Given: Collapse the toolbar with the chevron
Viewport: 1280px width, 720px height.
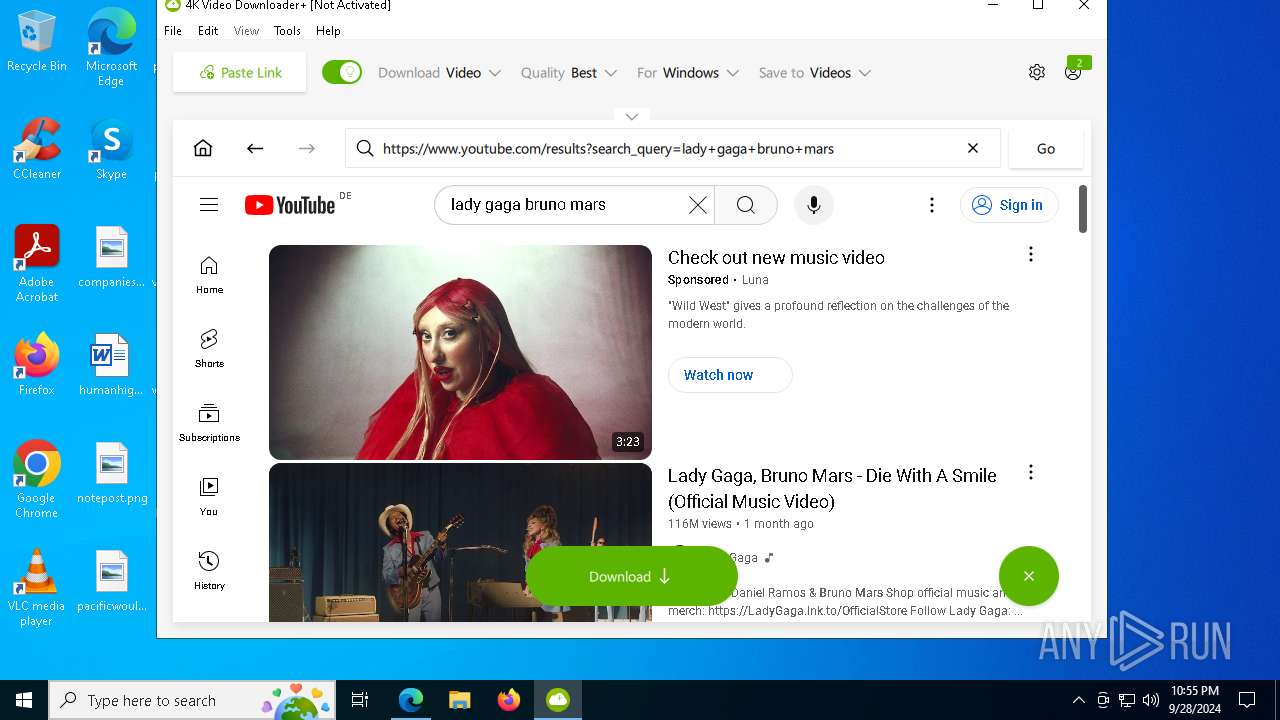Looking at the screenshot, I should coord(632,116).
